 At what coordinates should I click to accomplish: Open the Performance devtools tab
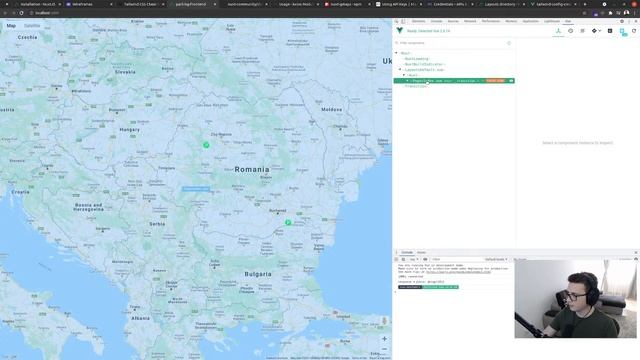click(491, 21)
